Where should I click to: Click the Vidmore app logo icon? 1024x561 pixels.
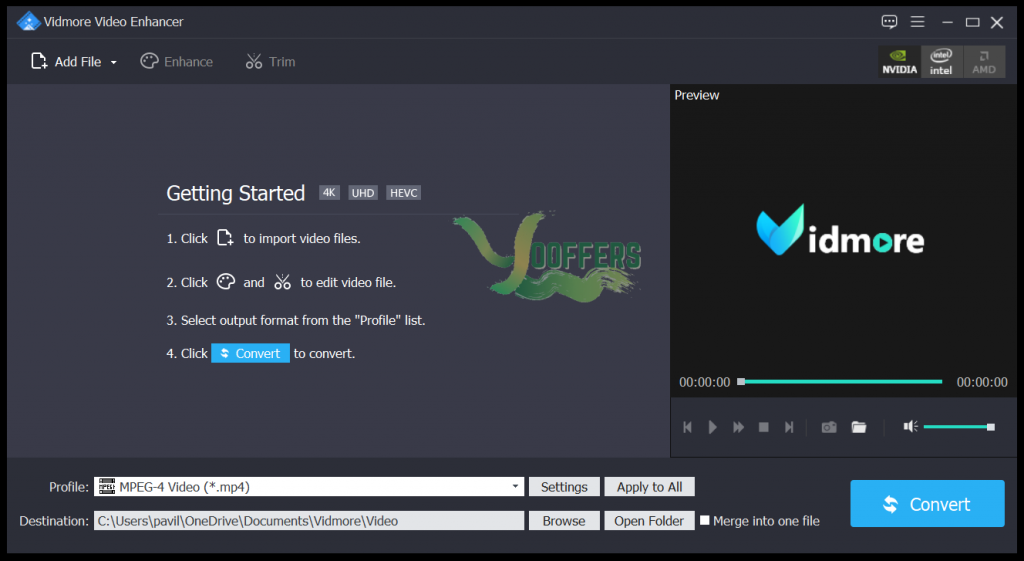click(28, 22)
